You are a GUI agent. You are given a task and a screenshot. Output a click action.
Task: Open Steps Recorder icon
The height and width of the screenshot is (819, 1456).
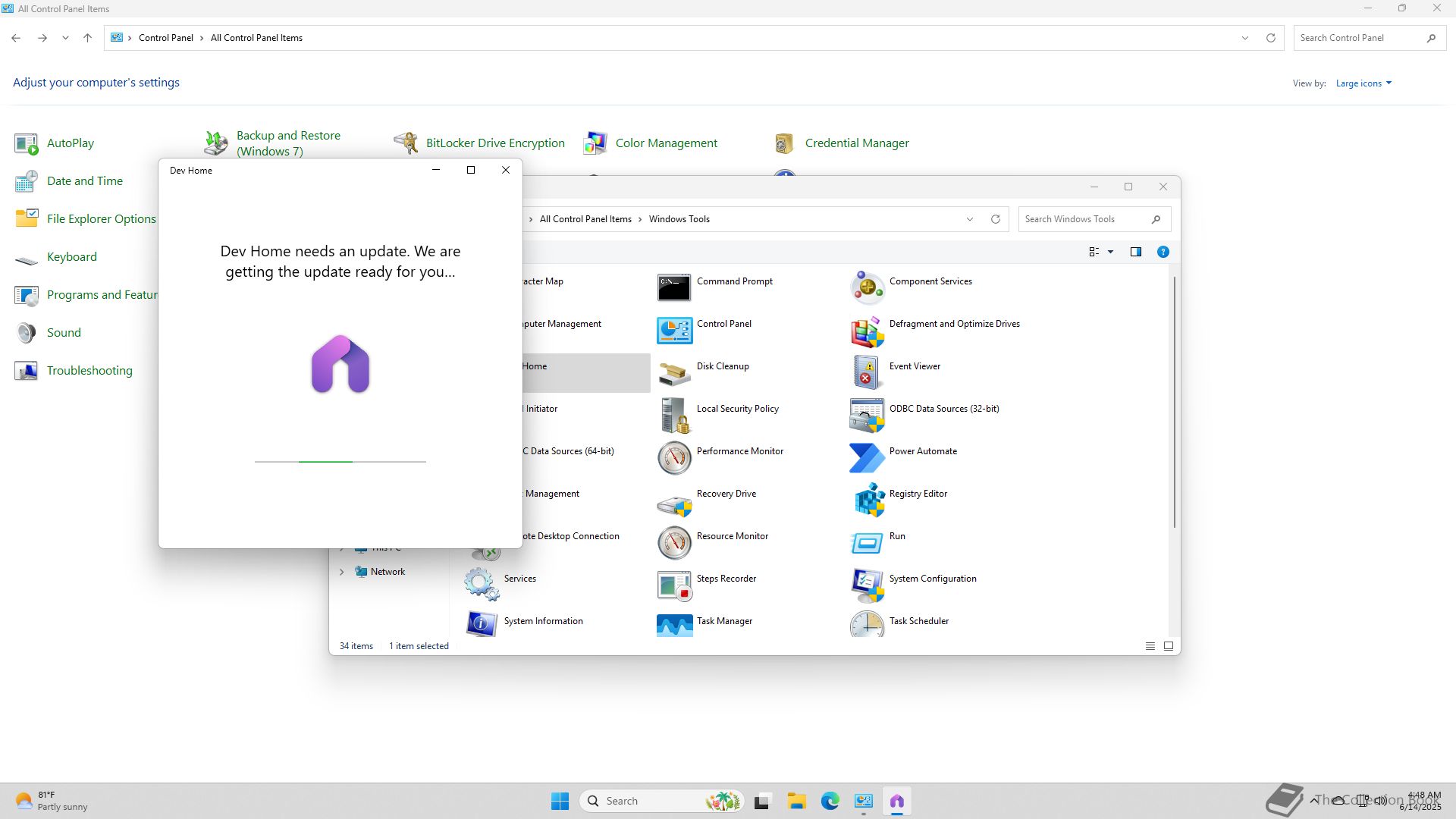click(x=674, y=585)
